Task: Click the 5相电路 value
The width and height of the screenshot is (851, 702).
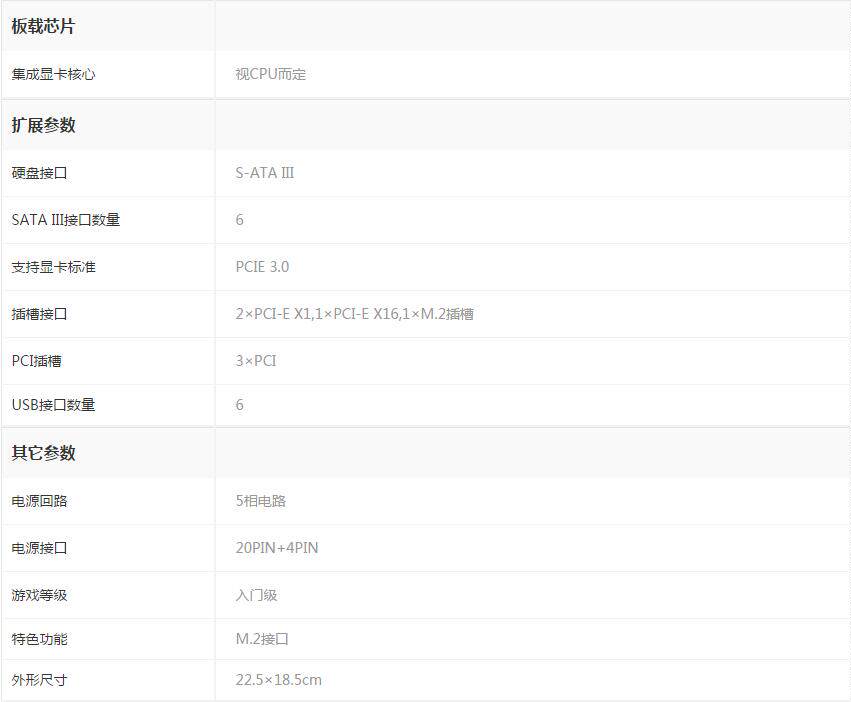Action: [x=261, y=501]
